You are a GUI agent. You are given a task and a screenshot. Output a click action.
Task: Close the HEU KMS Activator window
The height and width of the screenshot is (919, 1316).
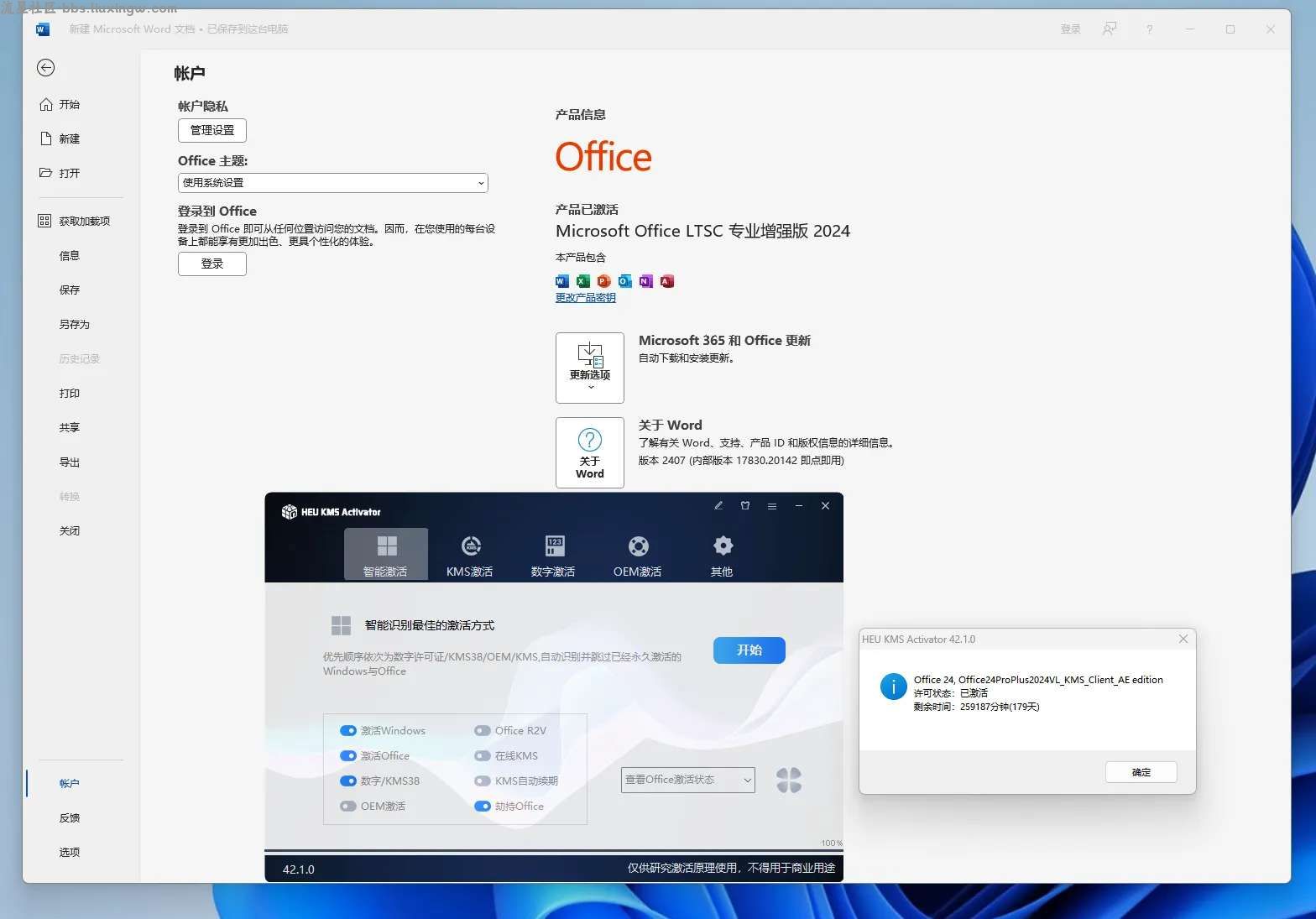pos(826,506)
